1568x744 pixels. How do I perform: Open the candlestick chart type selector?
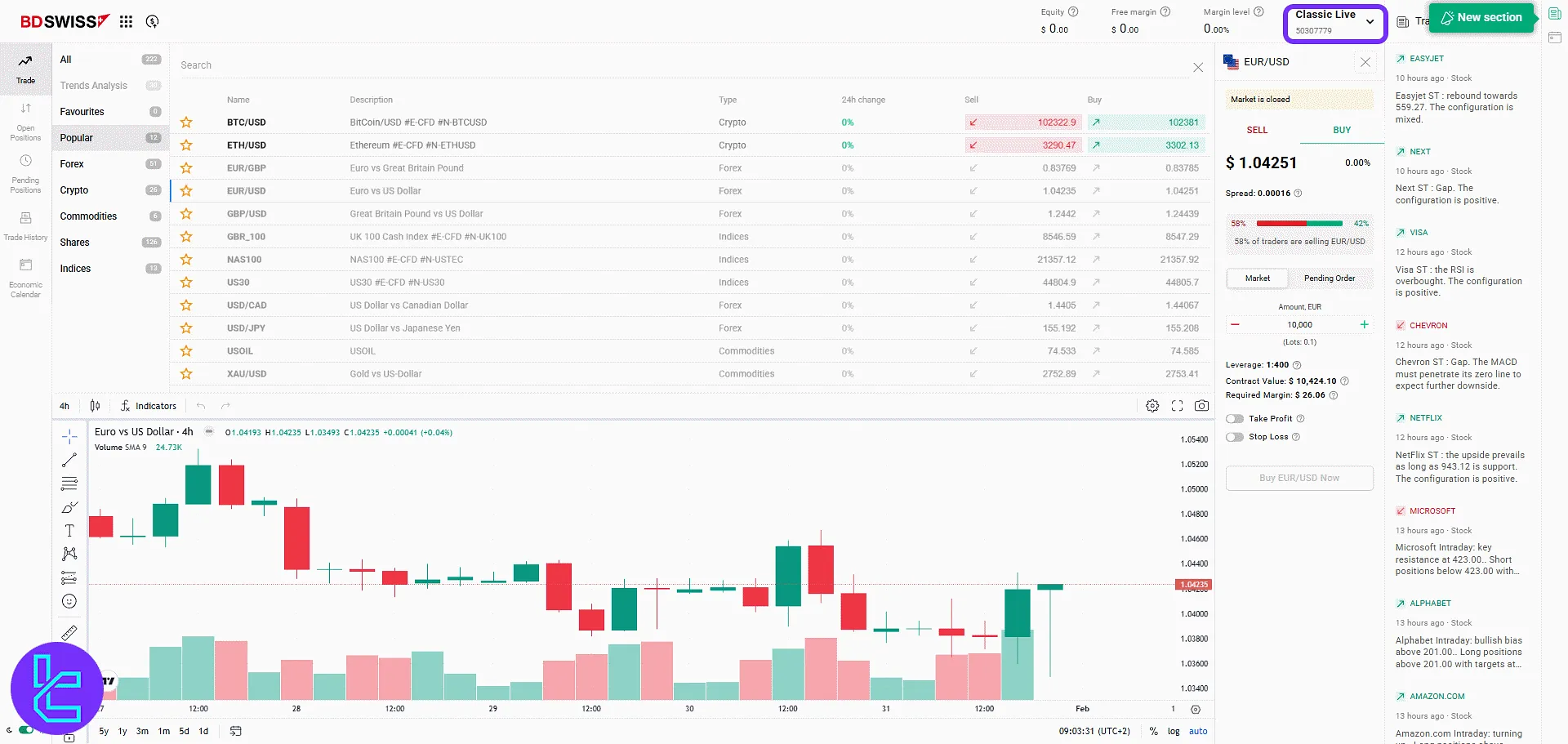pos(95,406)
